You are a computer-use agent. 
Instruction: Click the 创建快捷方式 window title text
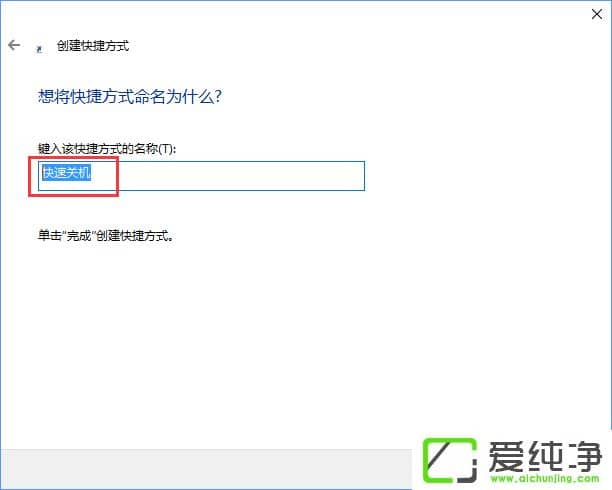[x=93, y=46]
